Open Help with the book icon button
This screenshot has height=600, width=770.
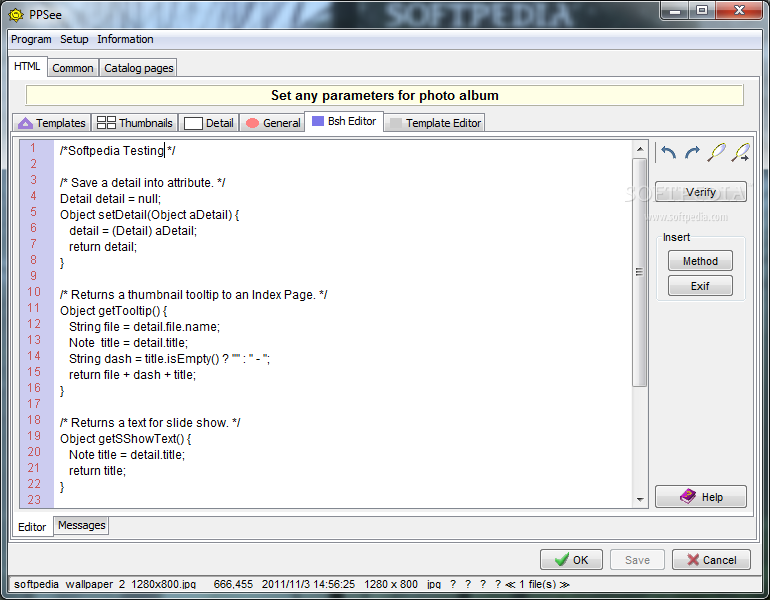pos(701,497)
